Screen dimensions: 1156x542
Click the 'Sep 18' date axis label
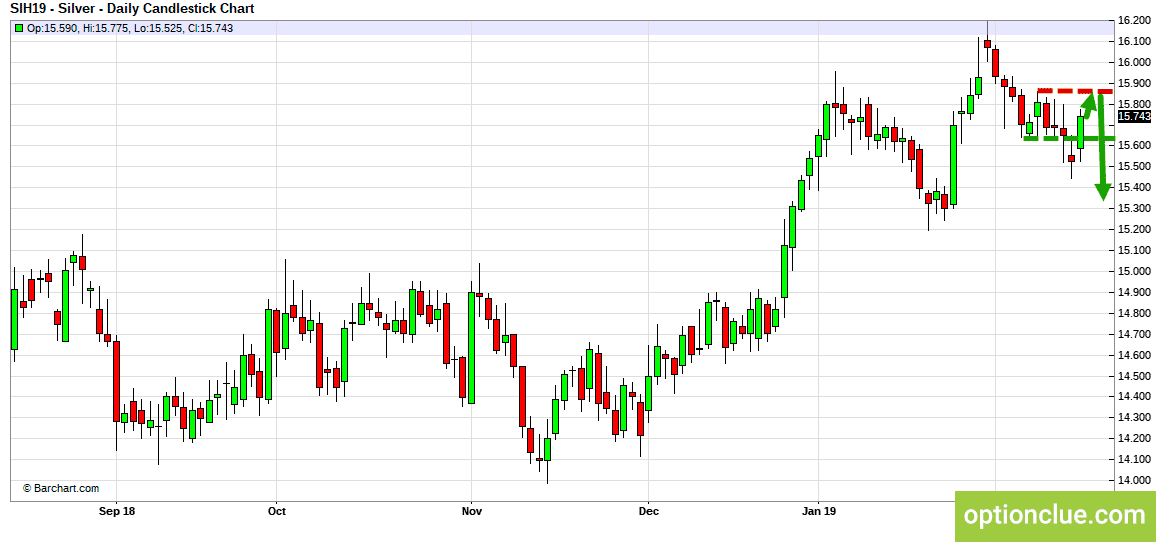(117, 510)
